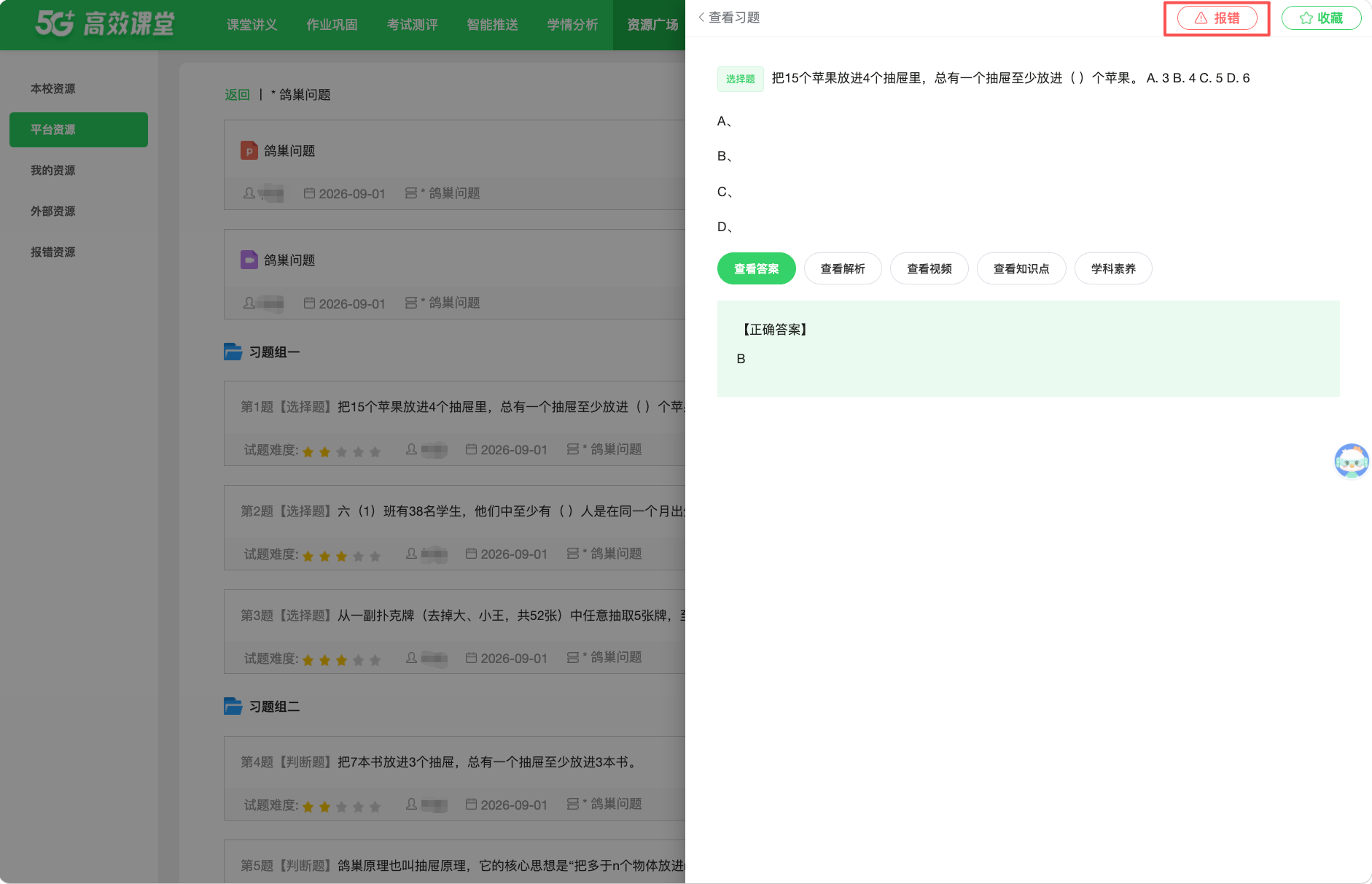This screenshot has height=884, width=1372.
Task: Click the 收藏 button
Action: point(1321,18)
